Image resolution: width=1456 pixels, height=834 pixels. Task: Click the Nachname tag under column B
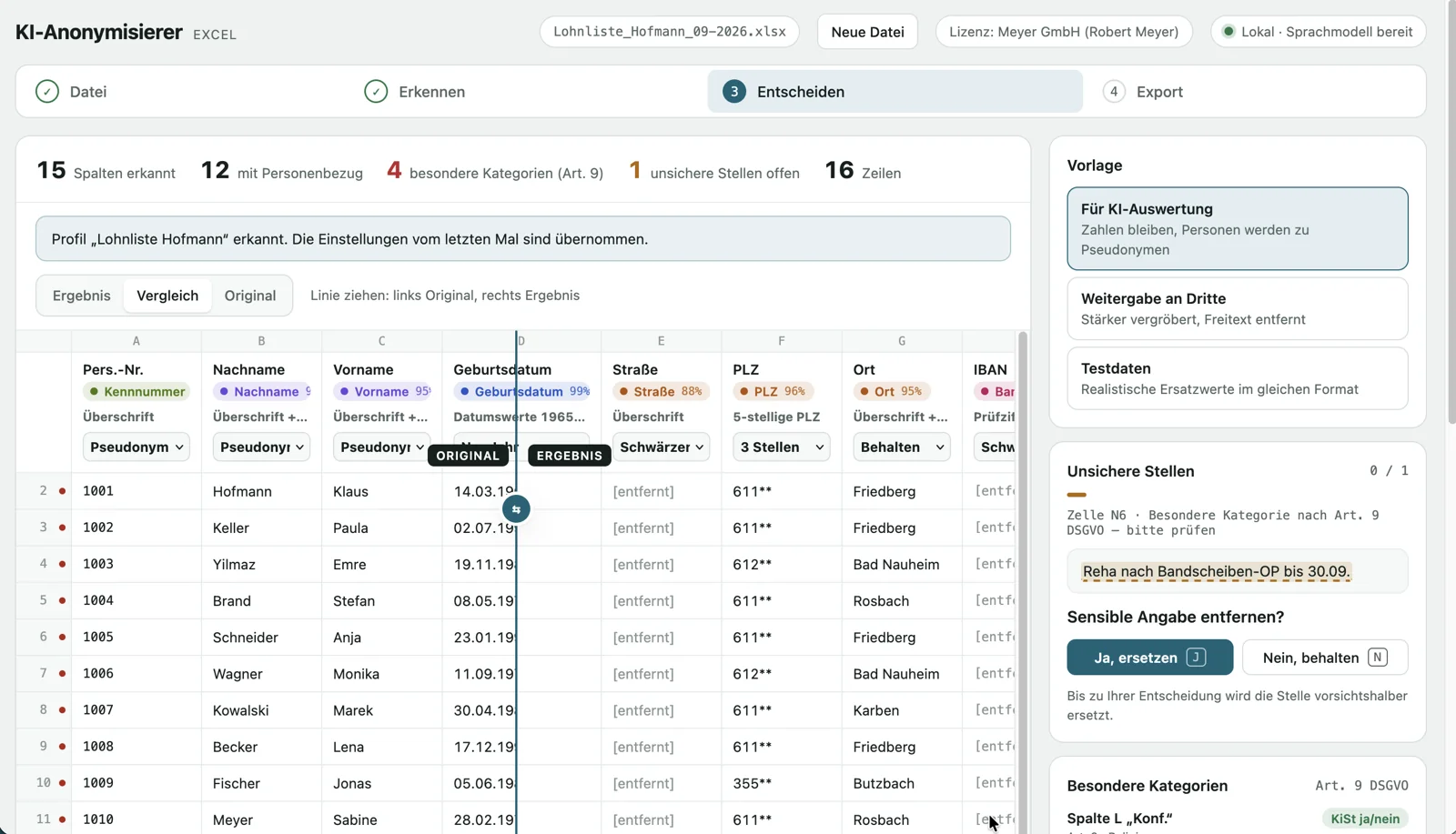point(261,392)
